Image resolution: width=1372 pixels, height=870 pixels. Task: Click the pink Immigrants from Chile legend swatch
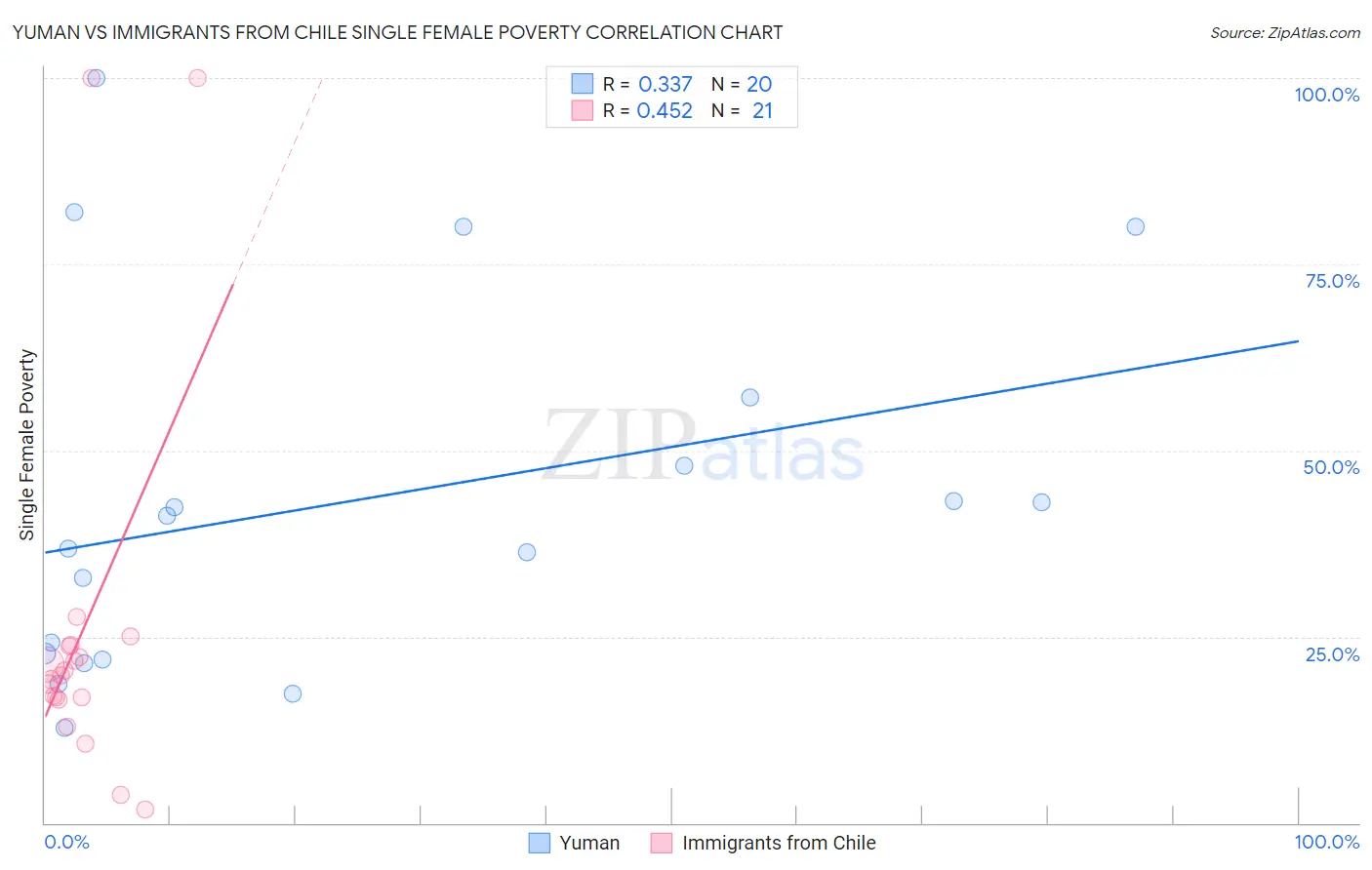click(x=662, y=843)
